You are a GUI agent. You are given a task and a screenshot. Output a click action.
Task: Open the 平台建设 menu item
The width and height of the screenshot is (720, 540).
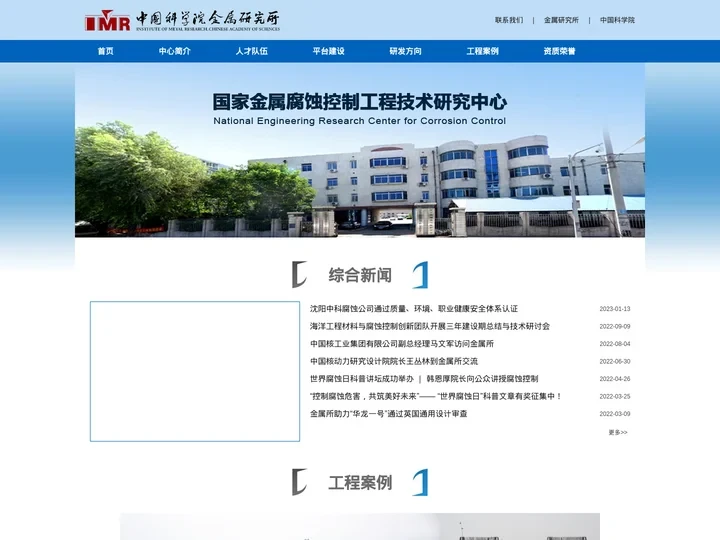coord(329,51)
